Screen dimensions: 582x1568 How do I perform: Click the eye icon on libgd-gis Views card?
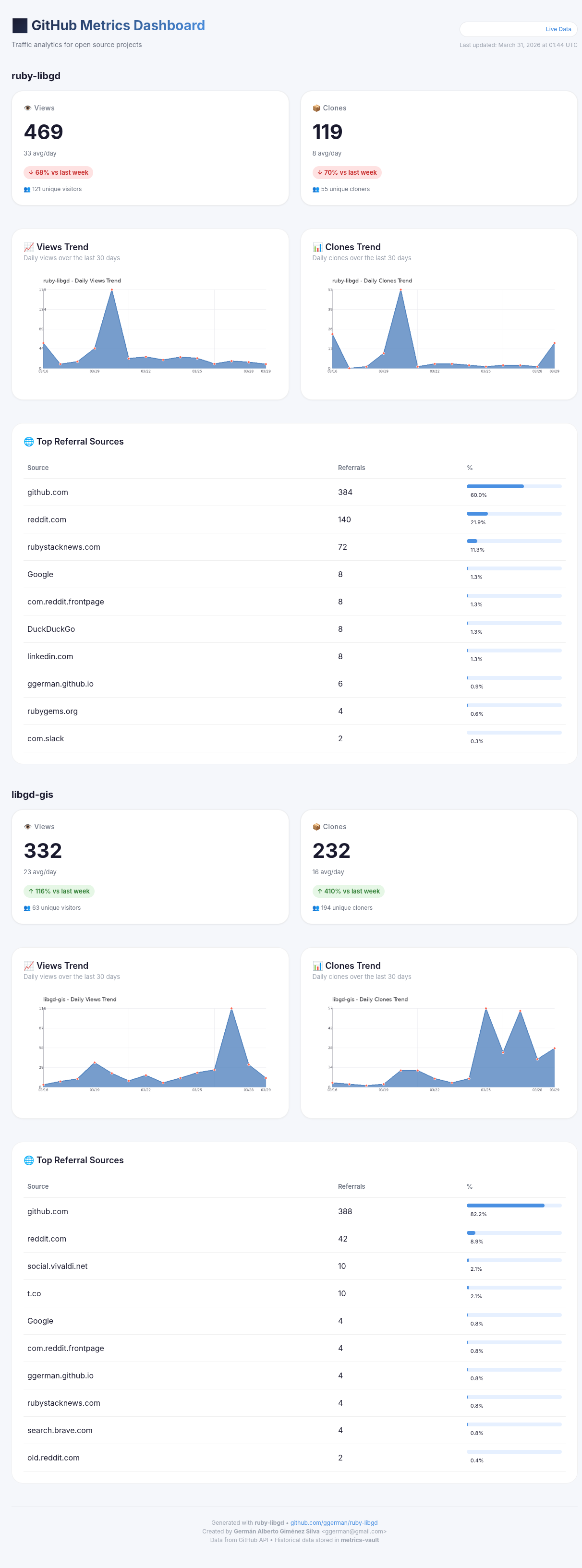point(27,827)
